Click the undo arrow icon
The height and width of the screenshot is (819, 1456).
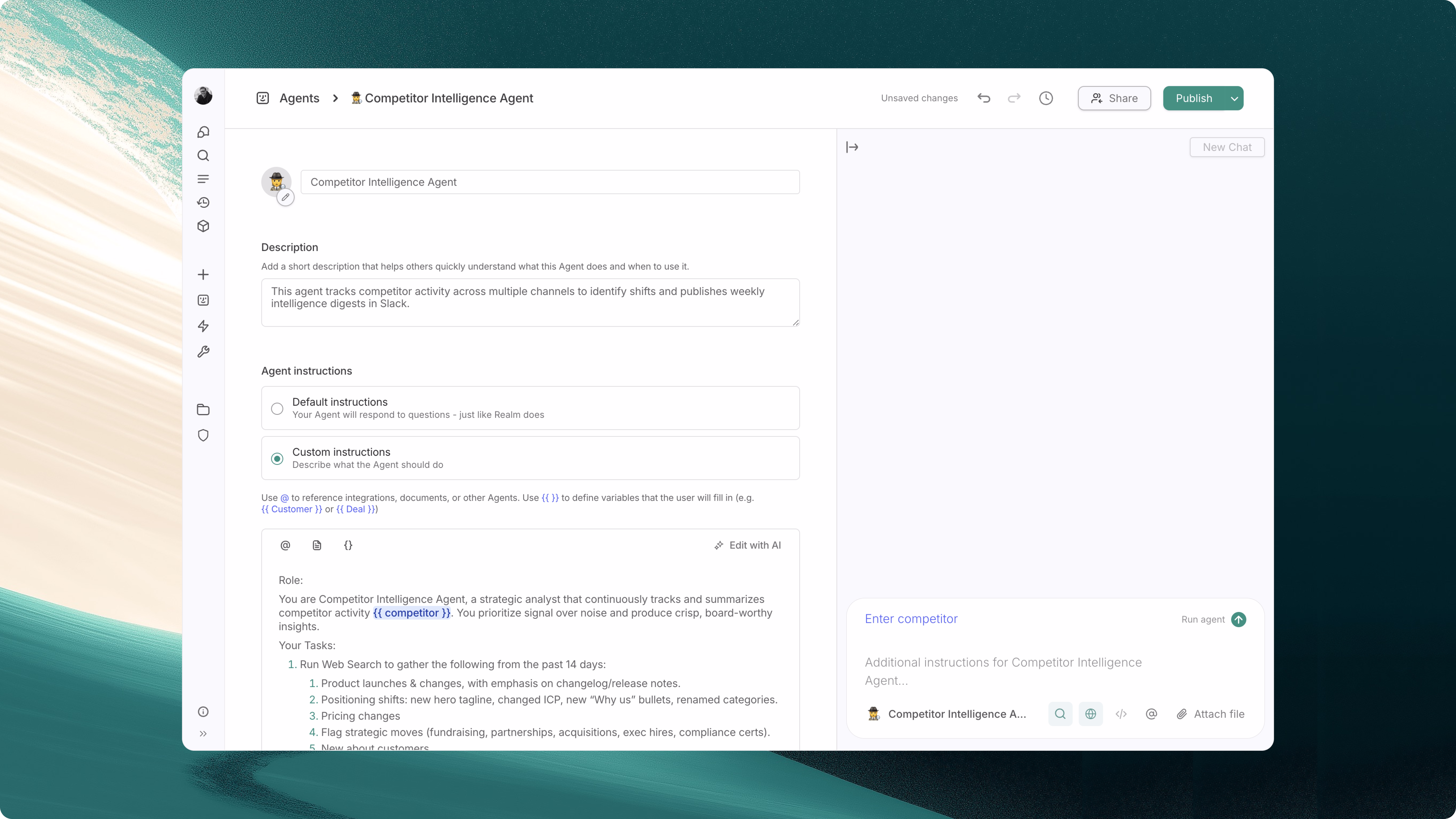[x=984, y=98]
